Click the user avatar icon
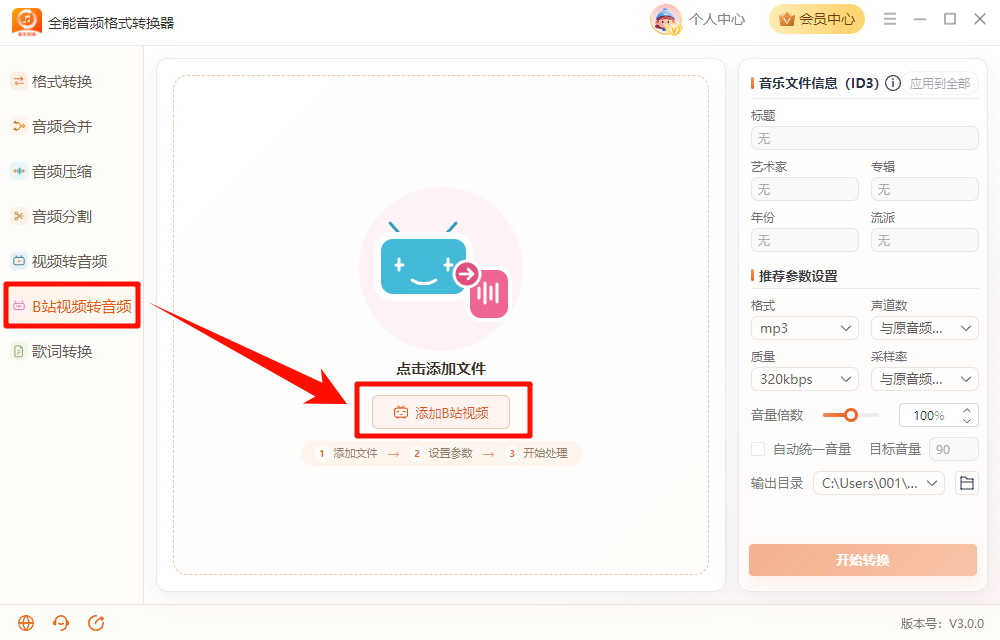This screenshot has width=1000, height=640. 666,19
